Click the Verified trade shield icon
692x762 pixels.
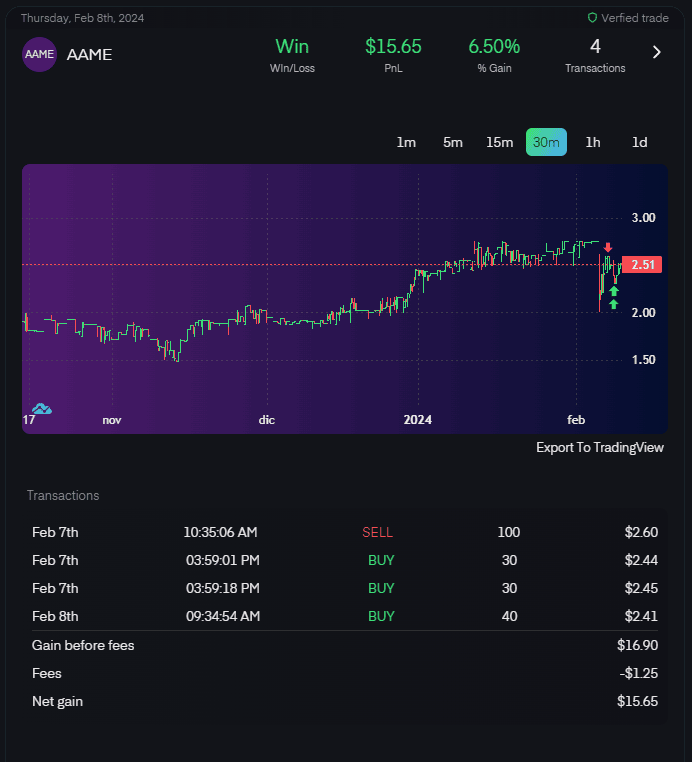coord(592,18)
